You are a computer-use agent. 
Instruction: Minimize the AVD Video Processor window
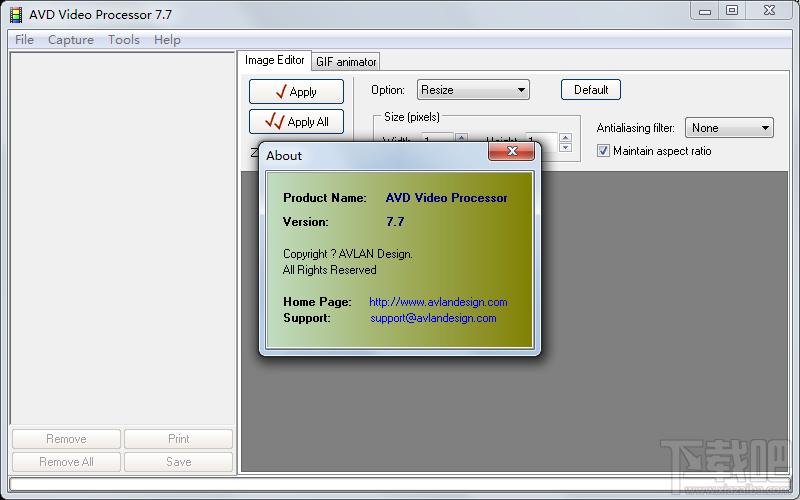(705, 11)
